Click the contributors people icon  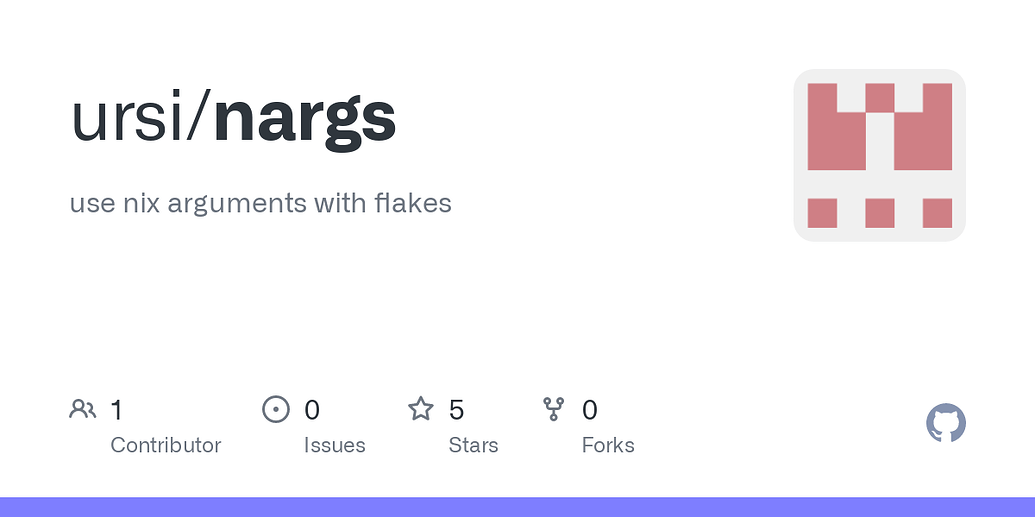[x=83, y=409]
